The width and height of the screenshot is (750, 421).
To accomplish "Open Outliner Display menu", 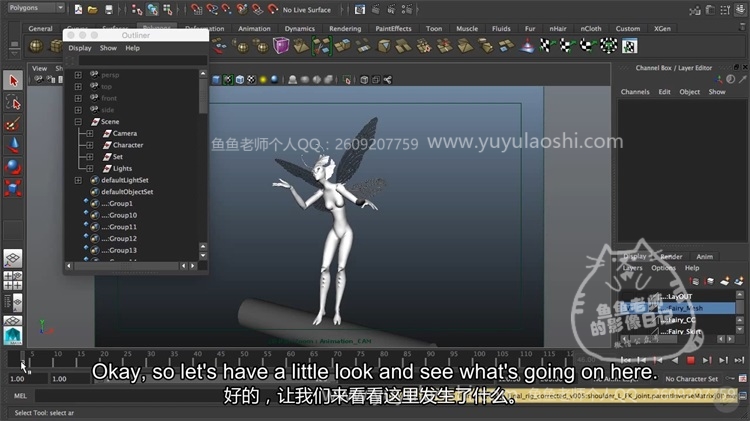I will click(x=79, y=48).
